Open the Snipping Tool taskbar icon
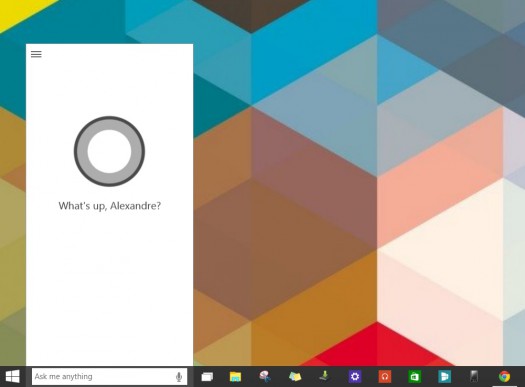Viewport: 525px width, 387px height. tap(265, 377)
